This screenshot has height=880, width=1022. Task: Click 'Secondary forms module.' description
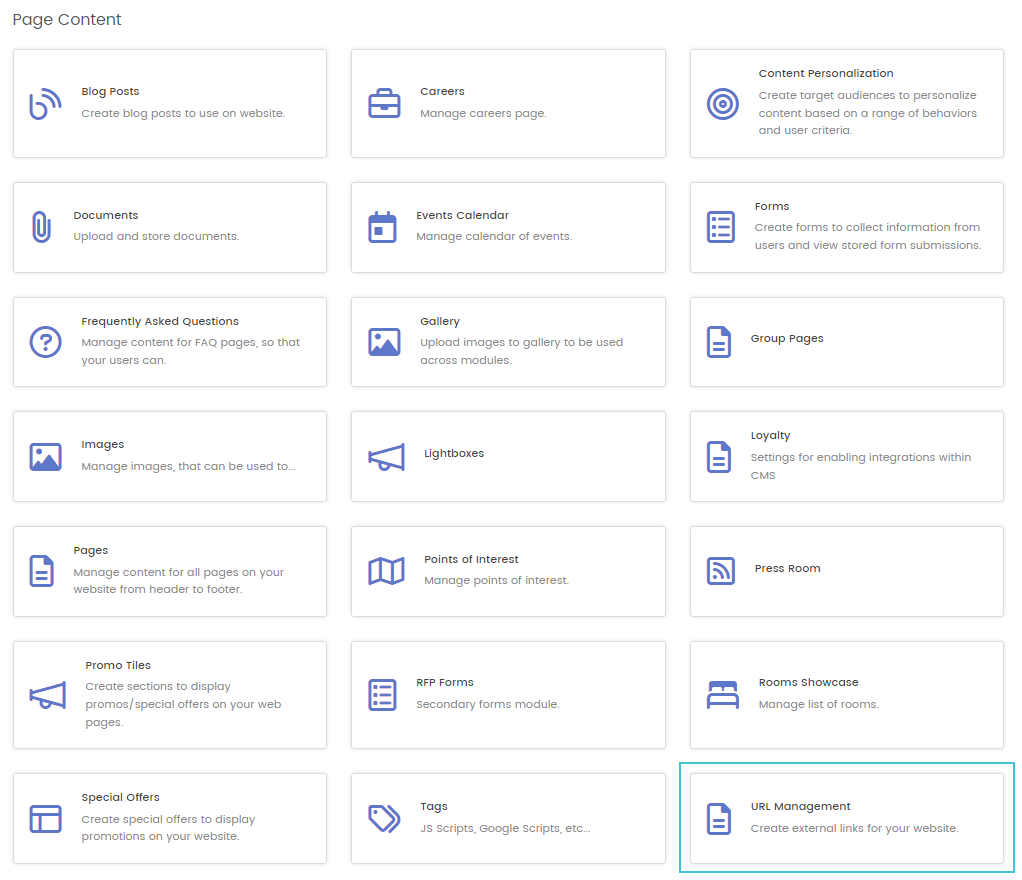(488, 704)
